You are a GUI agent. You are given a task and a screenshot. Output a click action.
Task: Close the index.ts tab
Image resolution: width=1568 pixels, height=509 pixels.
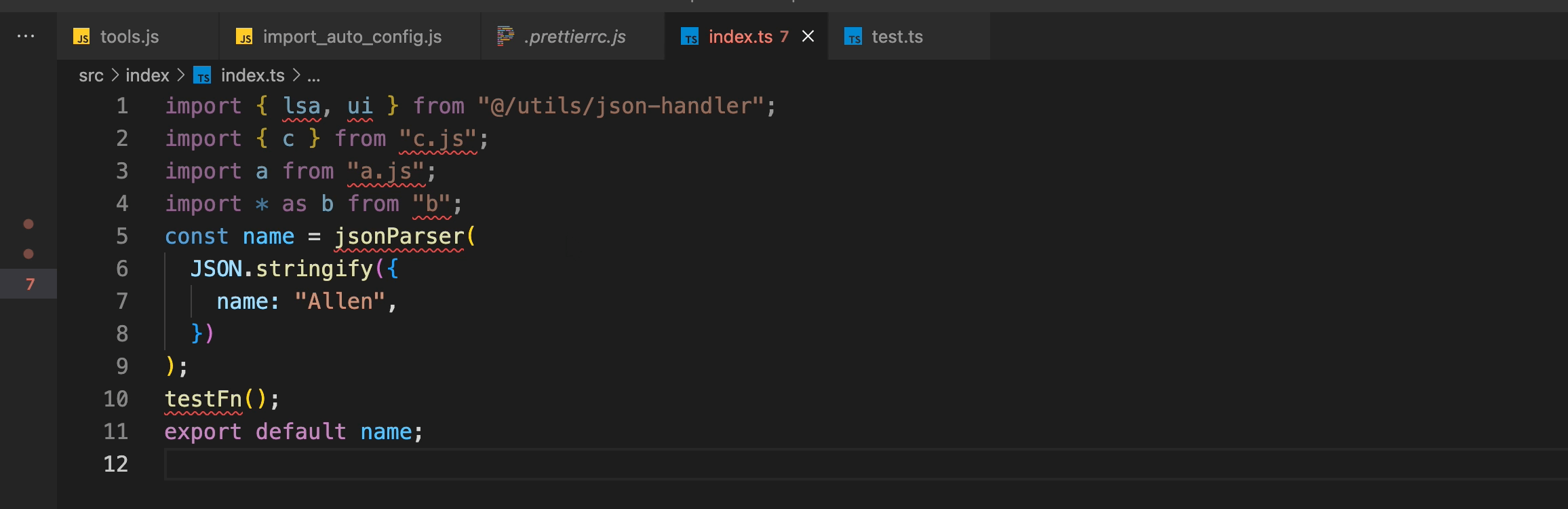808,36
